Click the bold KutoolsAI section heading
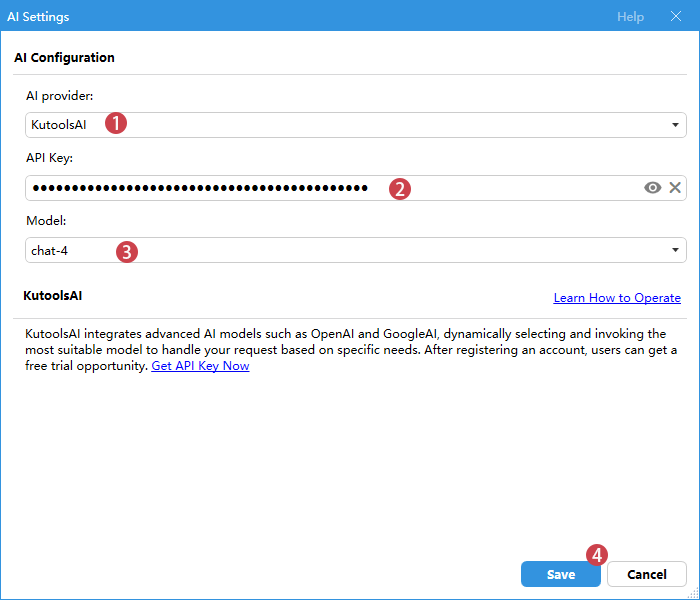The image size is (700, 600). [53, 296]
